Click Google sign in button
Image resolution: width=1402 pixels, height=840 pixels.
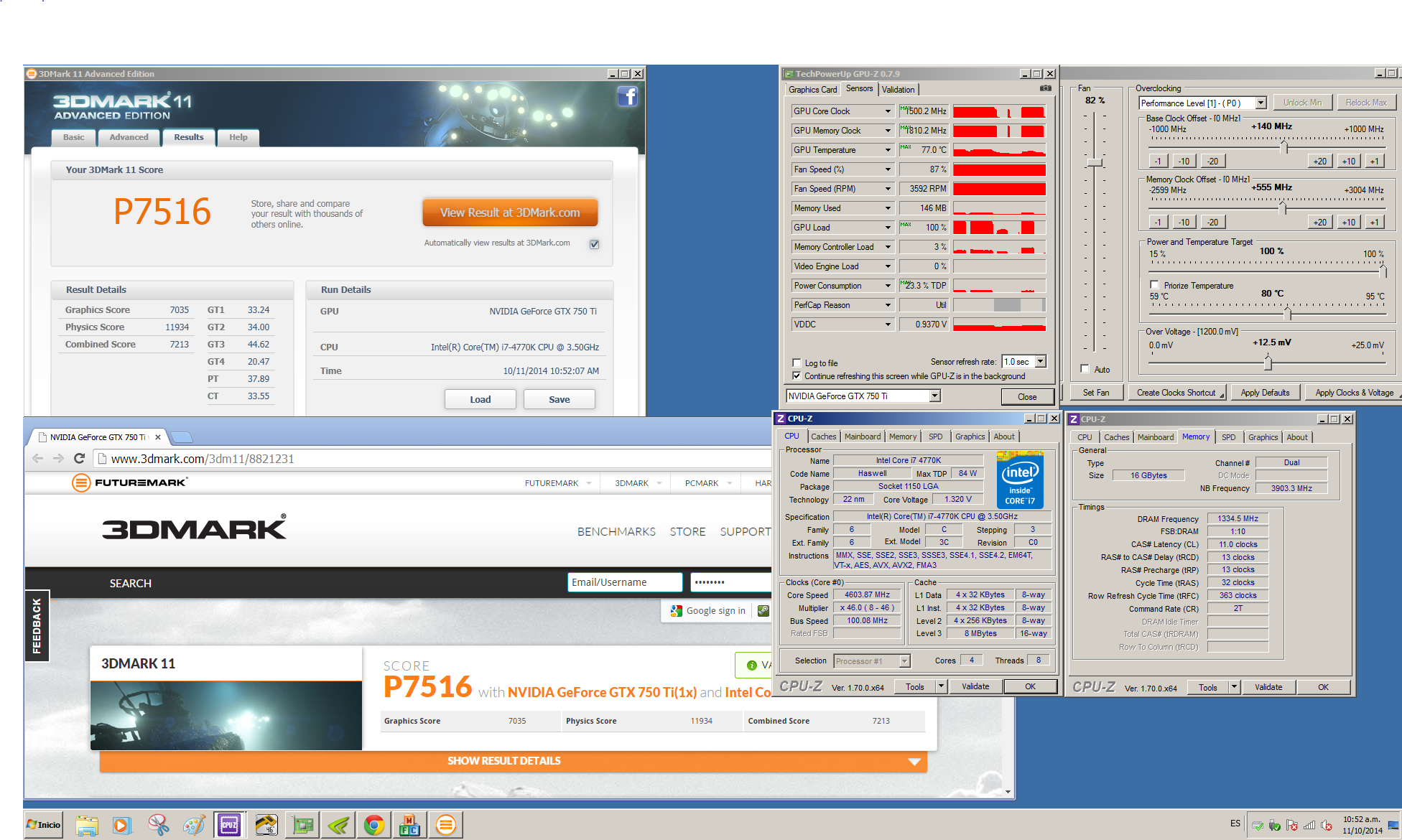coord(708,610)
